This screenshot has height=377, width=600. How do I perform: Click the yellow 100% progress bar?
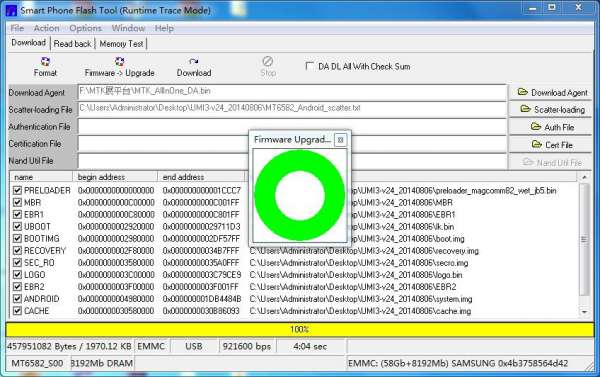pyautogui.click(x=300, y=330)
